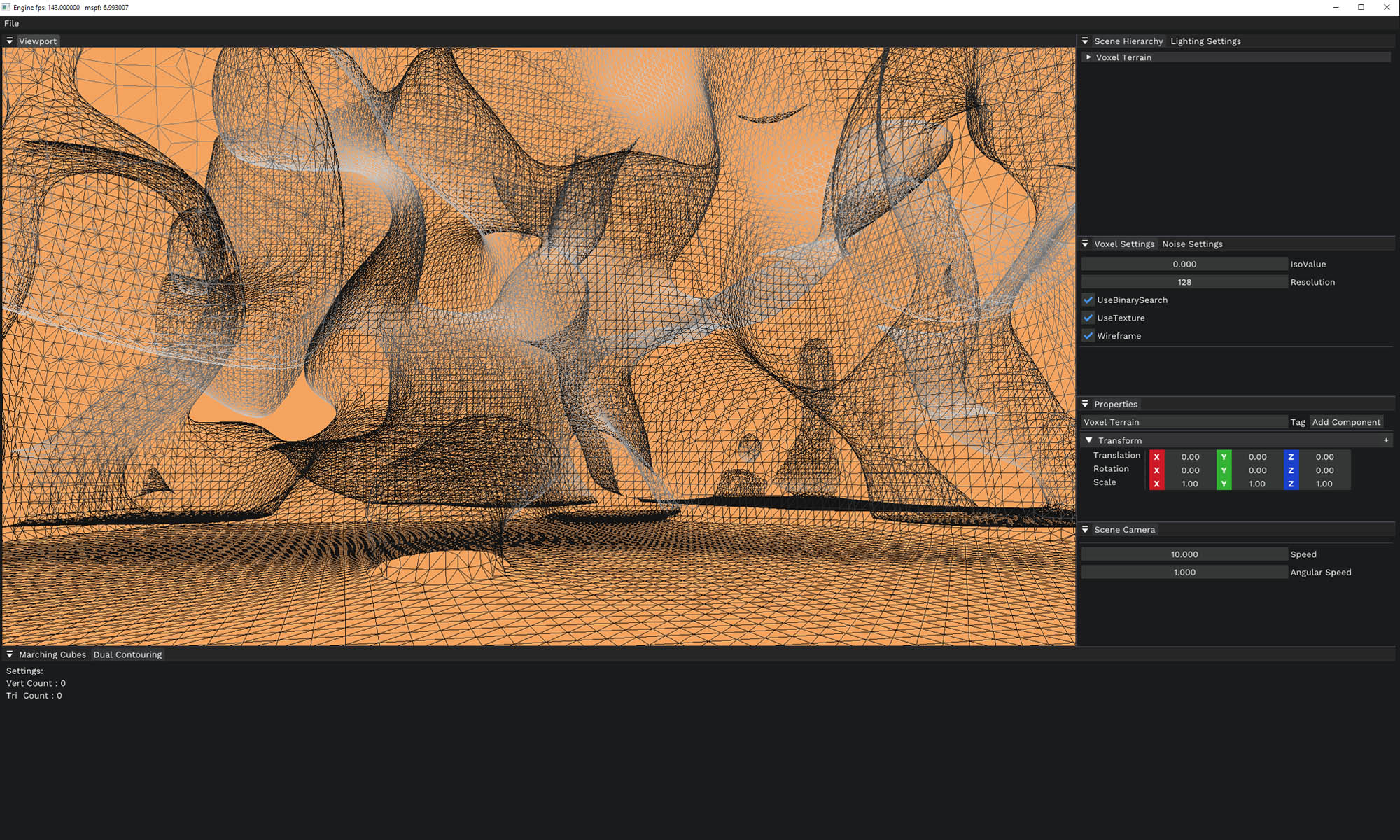The width and height of the screenshot is (1400, 840).
Task: Click the Transform plus icon
Action: pyautogui.click(x=1385, y=440)
